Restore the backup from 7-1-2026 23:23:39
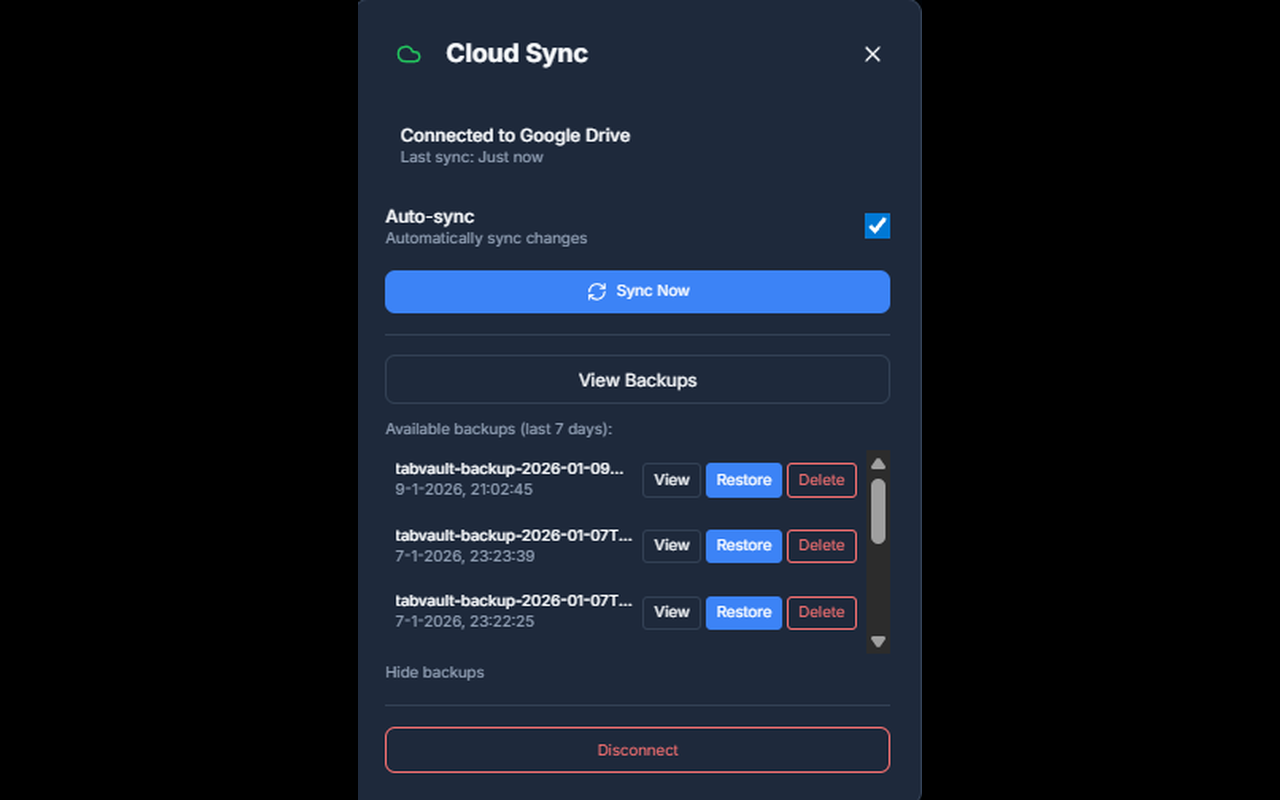 click(743, 546)
